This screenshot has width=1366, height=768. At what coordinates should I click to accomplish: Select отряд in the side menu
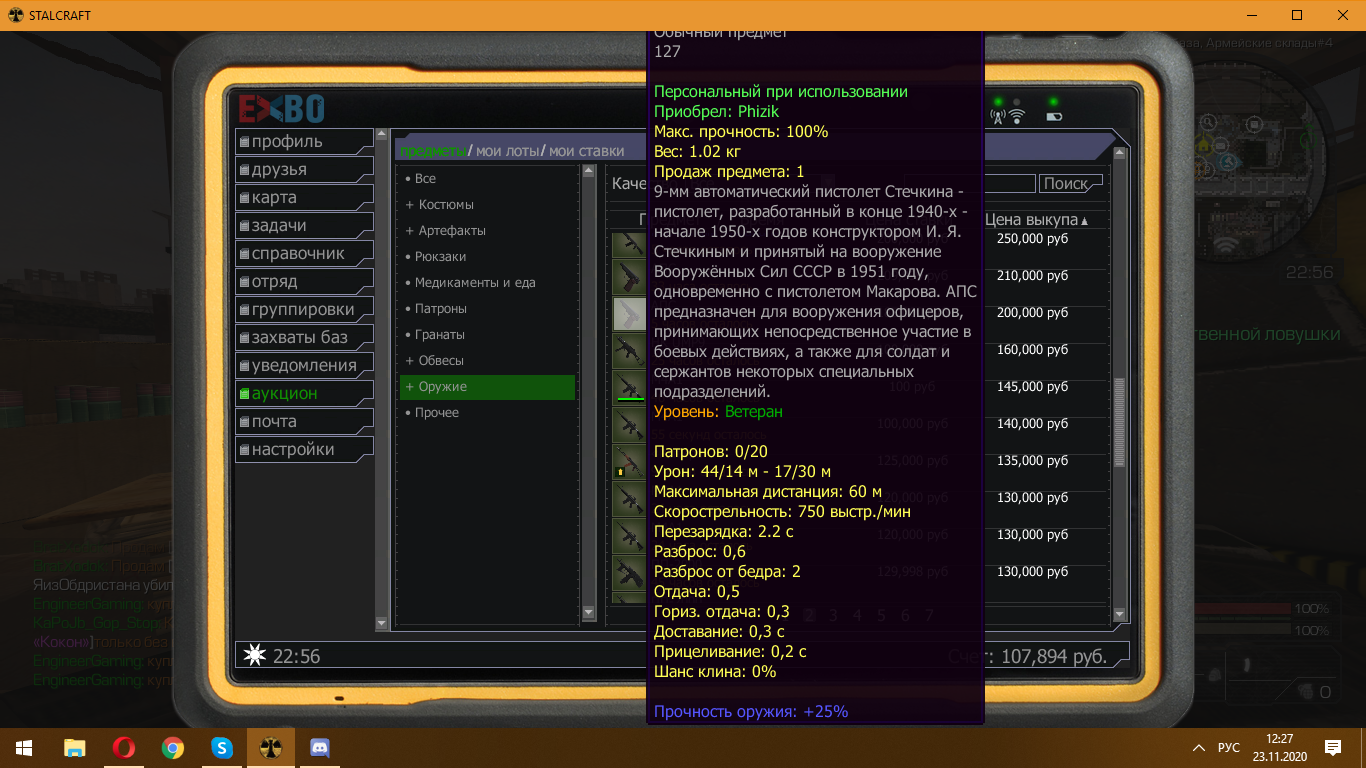(304, 281)
